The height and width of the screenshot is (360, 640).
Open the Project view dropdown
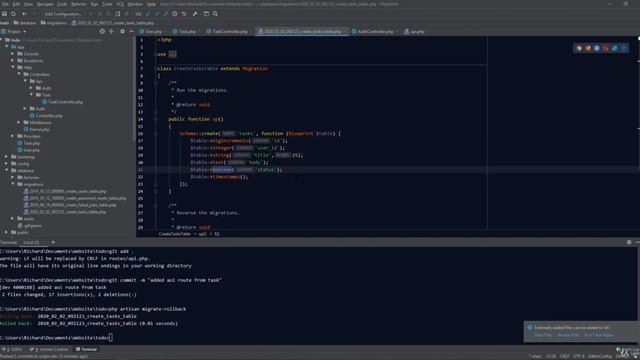pyautogui.click(x=14, y=31)
